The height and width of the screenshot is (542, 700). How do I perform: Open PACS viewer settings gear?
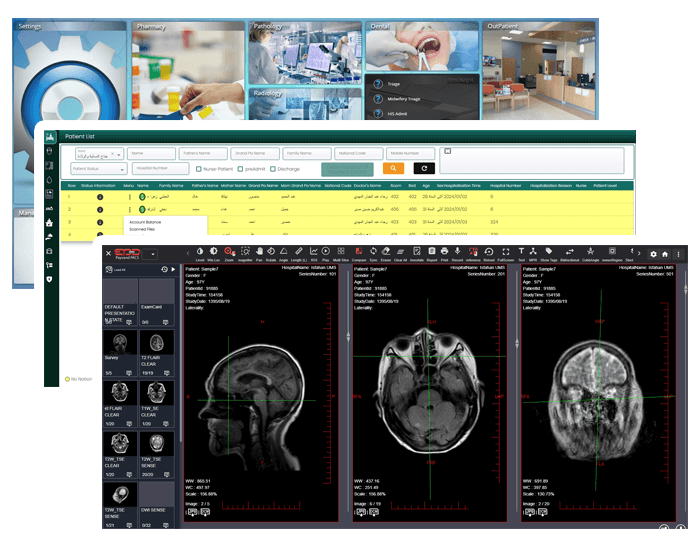click(x=654, y=254)
